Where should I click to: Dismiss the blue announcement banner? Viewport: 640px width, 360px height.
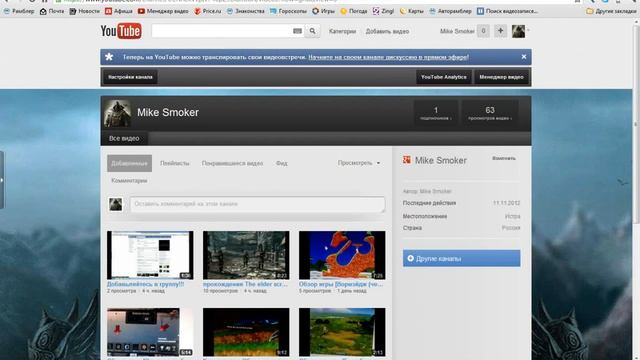tap(524, 57)
